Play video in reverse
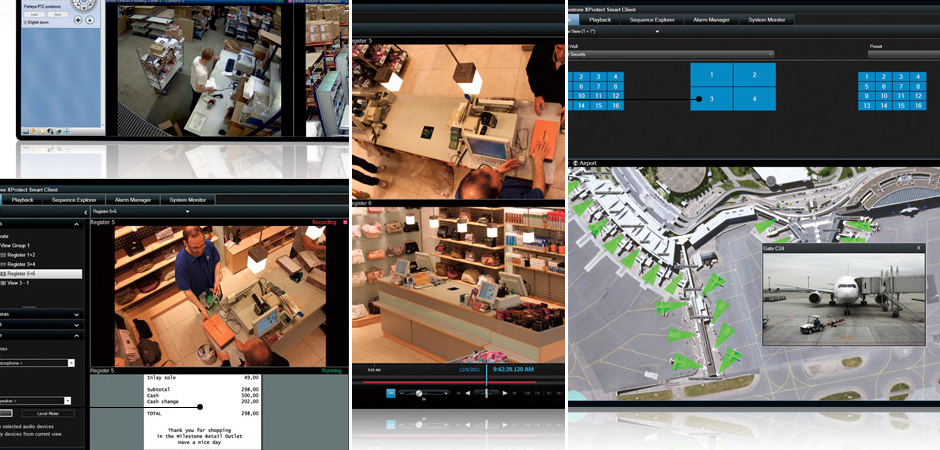The width and height of the screenshot is (940, 450). click(467, 393)
